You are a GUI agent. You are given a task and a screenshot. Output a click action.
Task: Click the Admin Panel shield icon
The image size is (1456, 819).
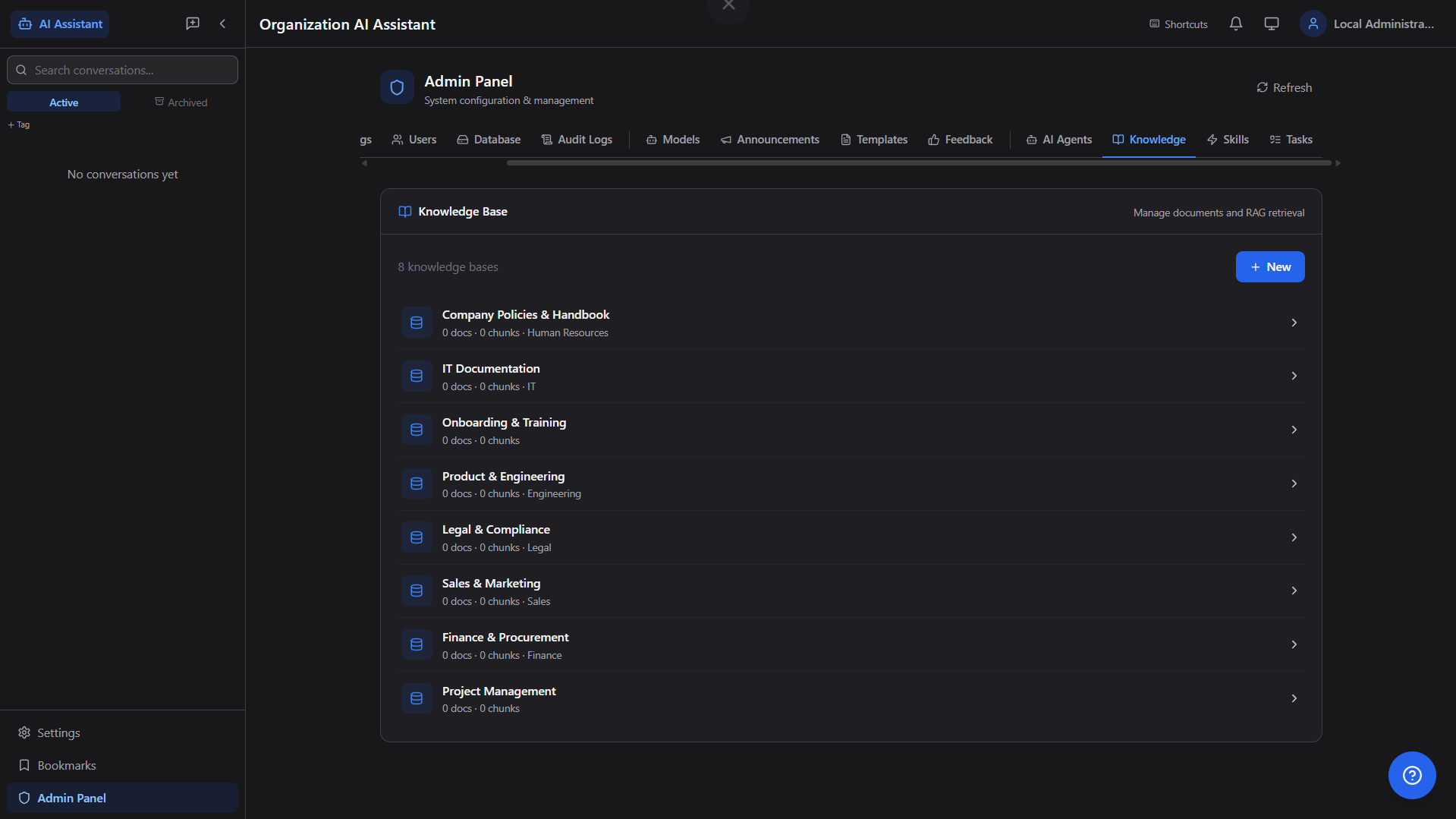click(397, 88)
